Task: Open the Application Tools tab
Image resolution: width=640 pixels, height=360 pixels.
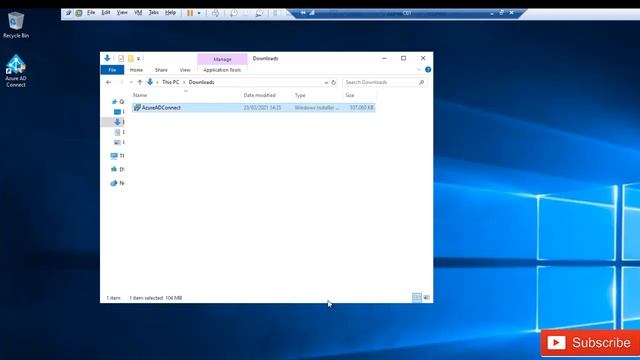Action: [x=222, y=70]
